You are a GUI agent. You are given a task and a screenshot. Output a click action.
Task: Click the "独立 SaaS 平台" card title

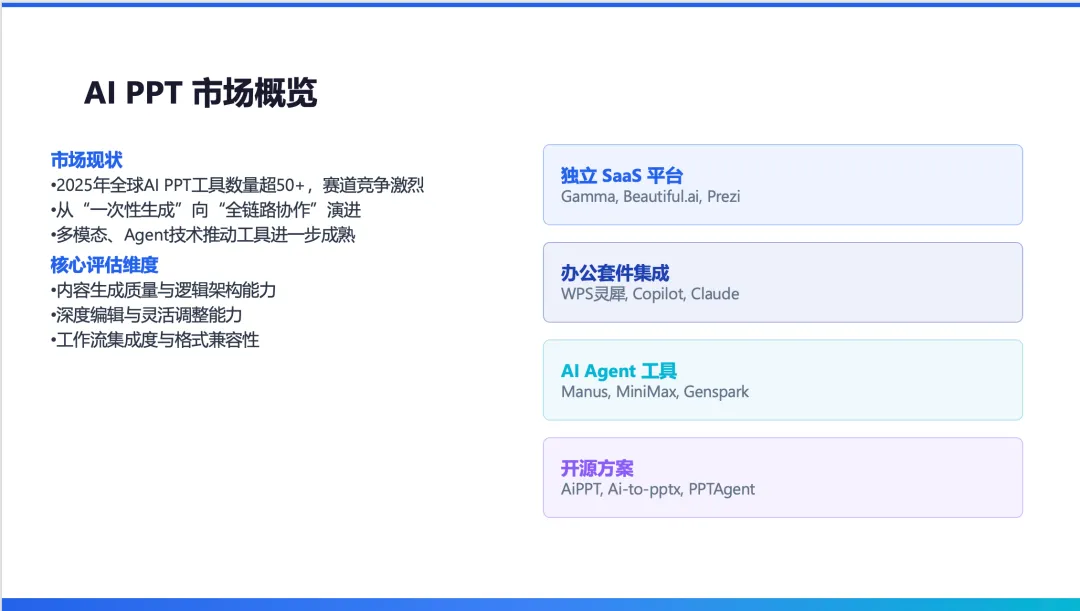tap(622, 175)
